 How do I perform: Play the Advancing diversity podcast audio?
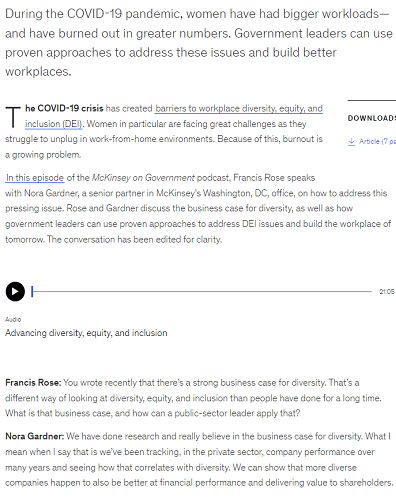click(x=15, y=291)
